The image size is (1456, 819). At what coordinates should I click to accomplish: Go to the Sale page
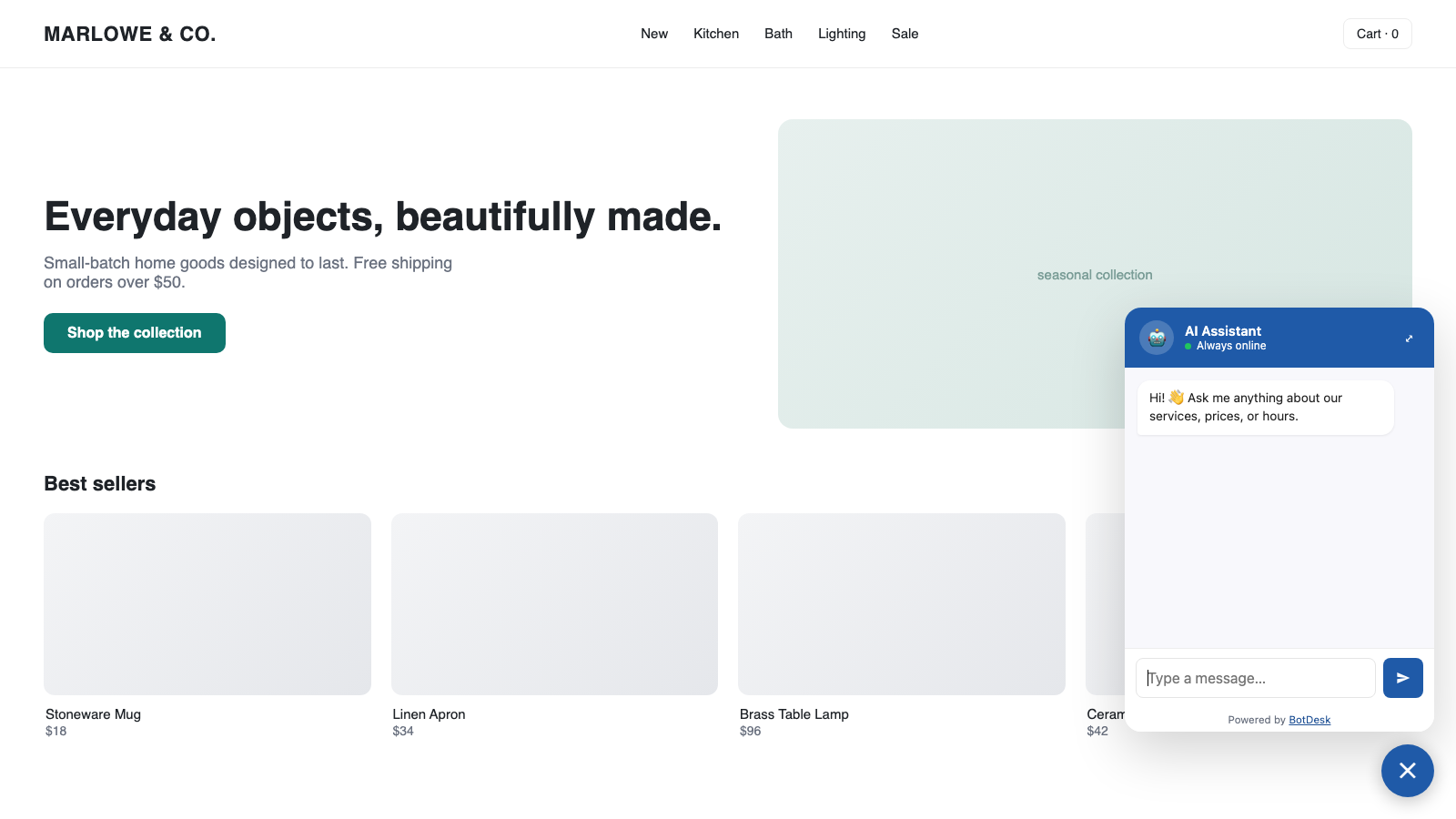click(905, 34)
